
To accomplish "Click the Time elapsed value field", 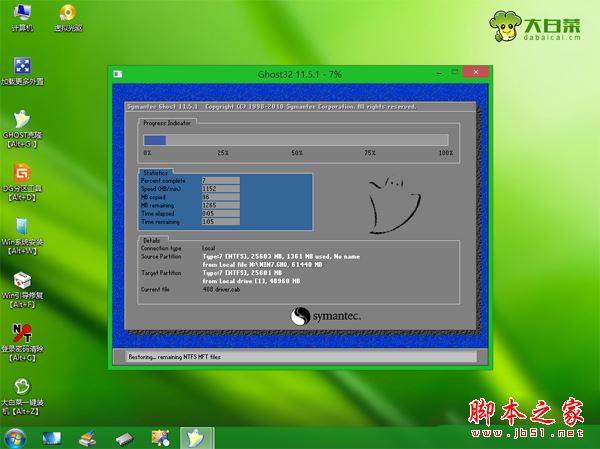I will pyautogui.click(x=221, y=213).
